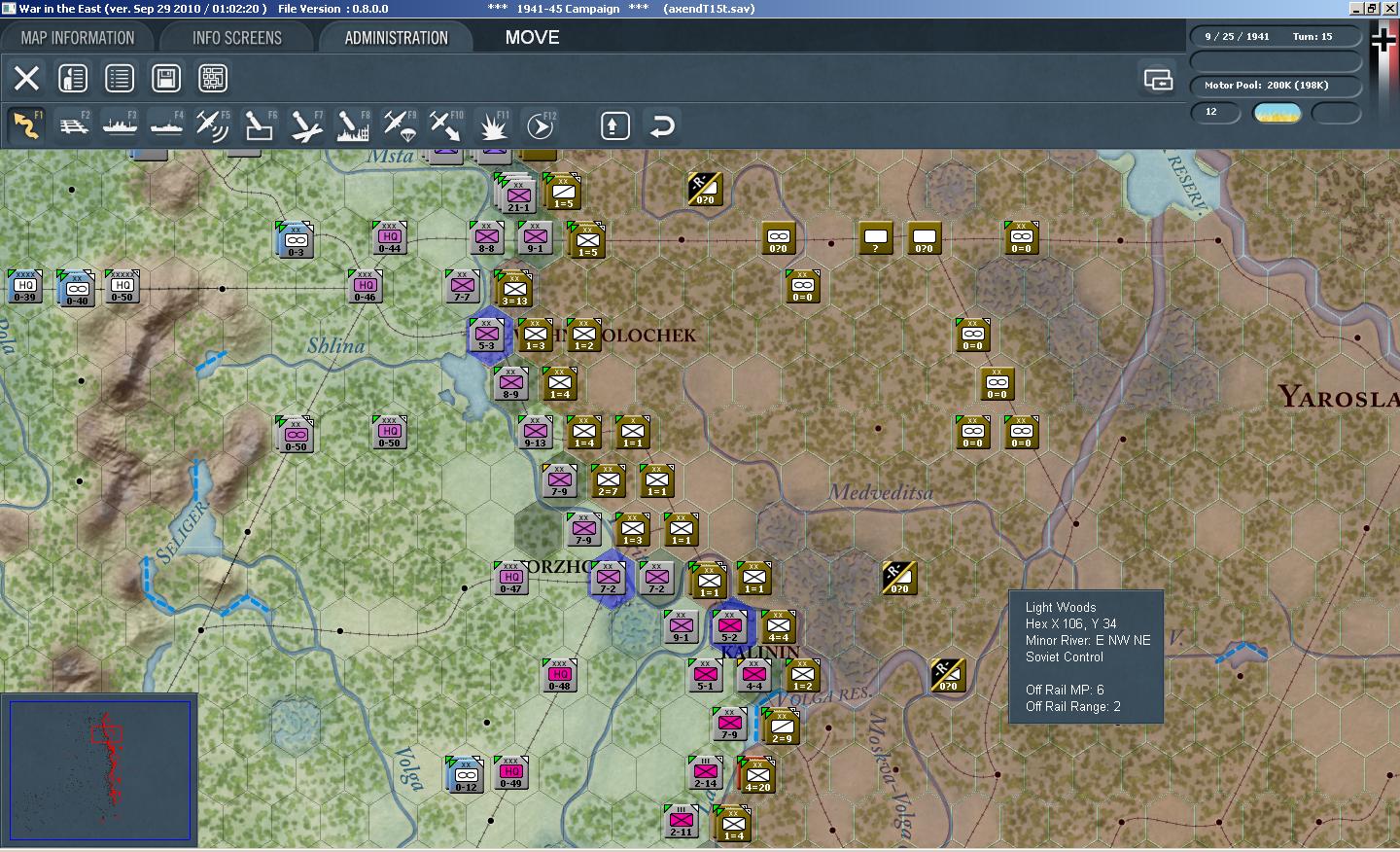Click the Motor Pool 200K (198K) readout
Viewport: 1400px width, 852px height.
coord(1276,86)
